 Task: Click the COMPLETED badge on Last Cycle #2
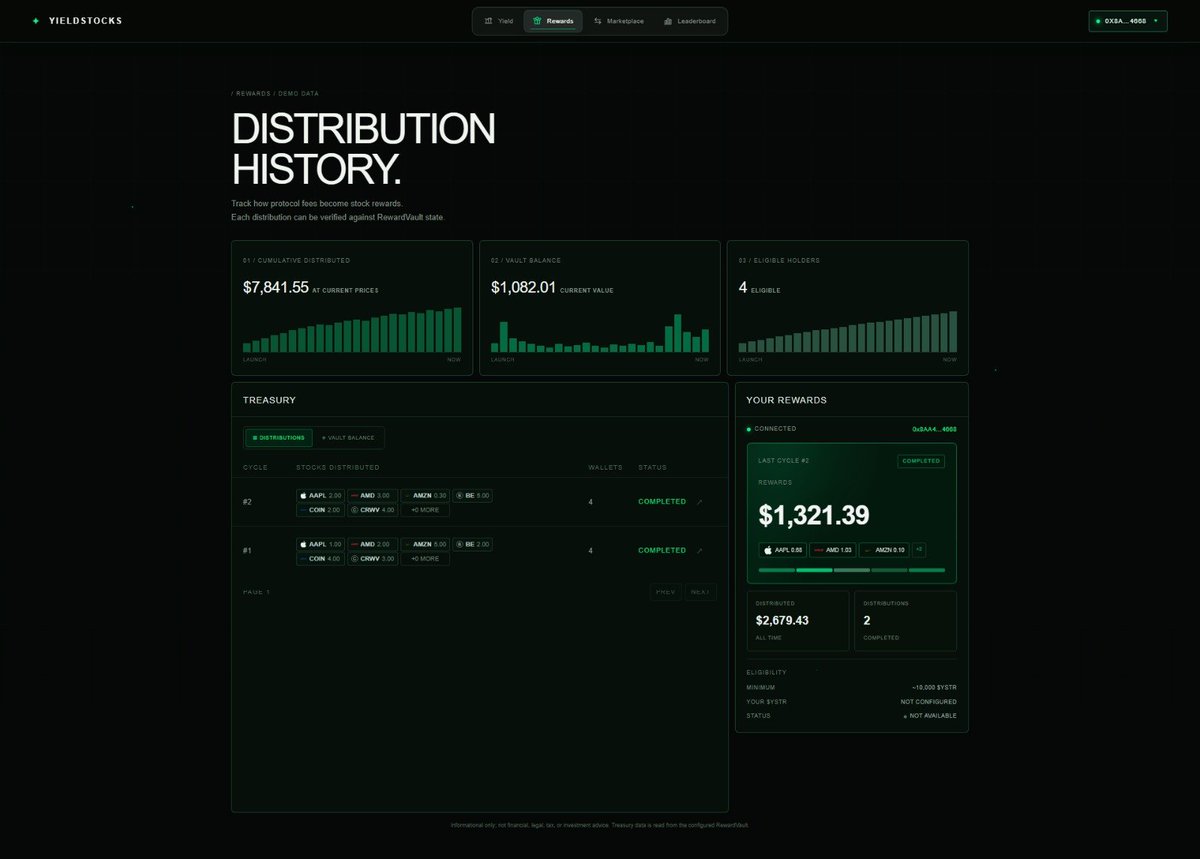click(x=921, y=461)
